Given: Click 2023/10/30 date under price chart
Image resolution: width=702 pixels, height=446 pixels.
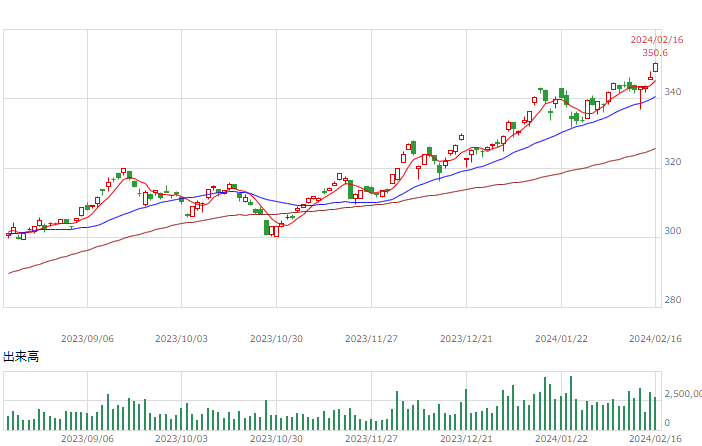Looking at the screenshot, I should pos(276,339).
